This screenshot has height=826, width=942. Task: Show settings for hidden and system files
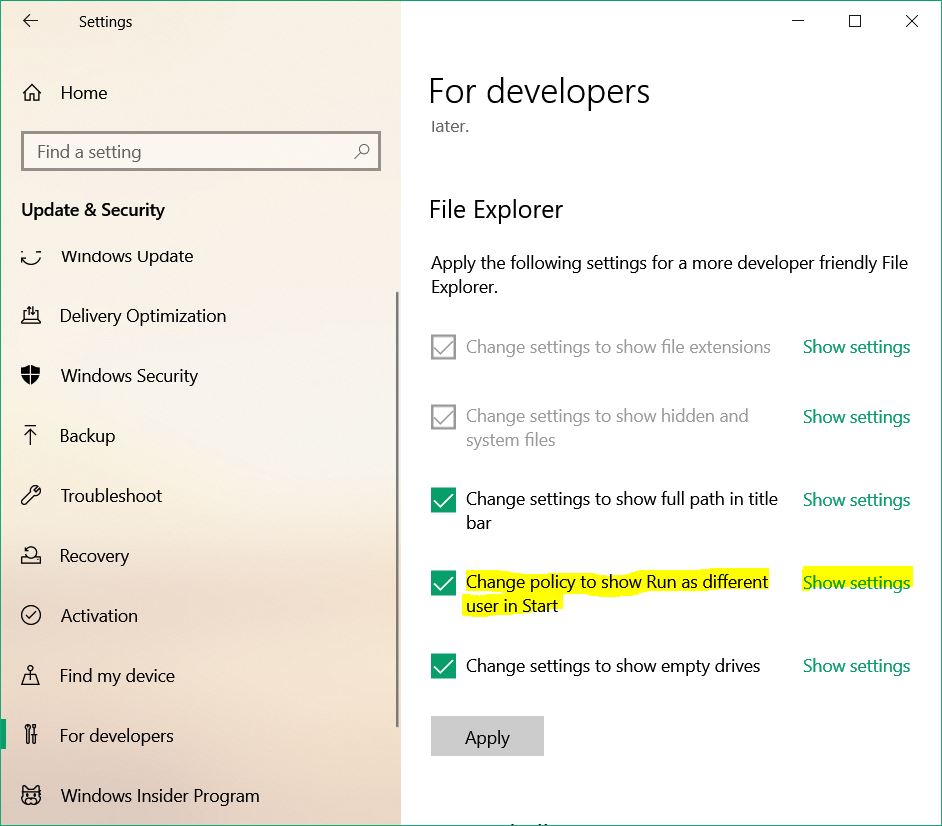click(x=856, y=417)
